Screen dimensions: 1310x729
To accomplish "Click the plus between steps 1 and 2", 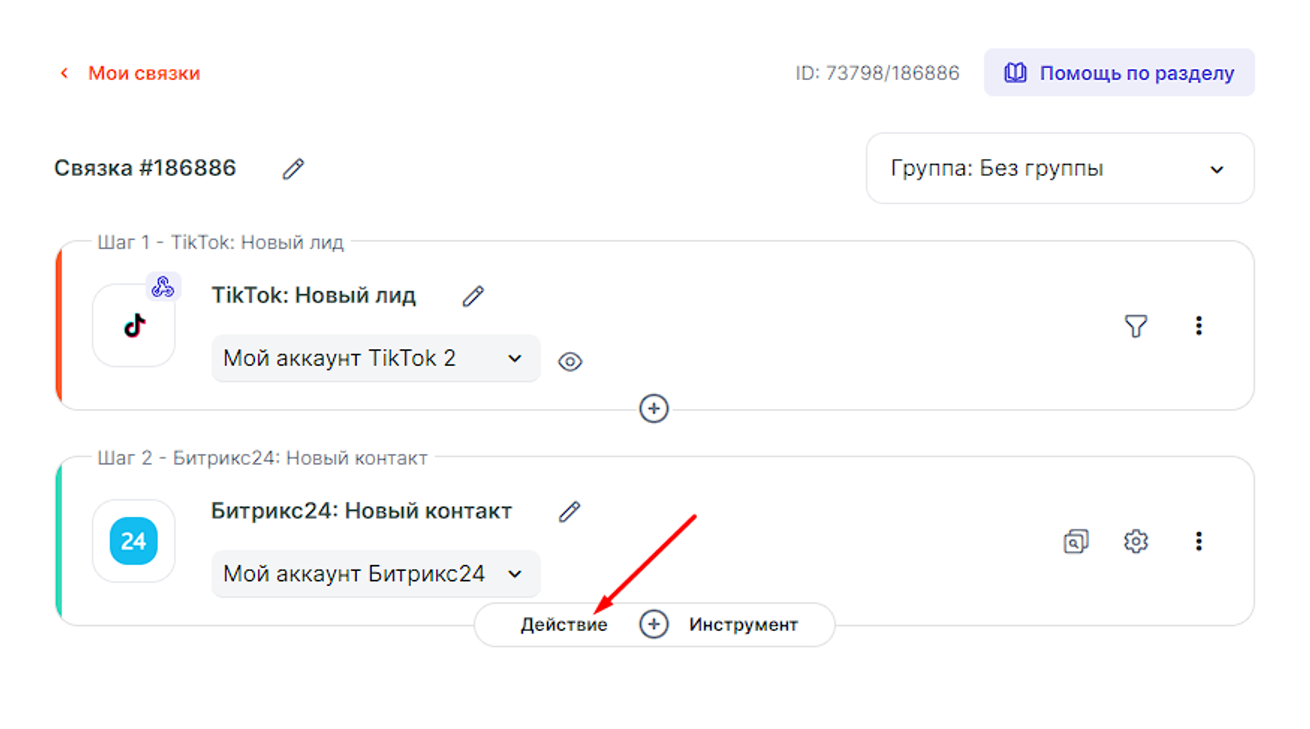I will coord(654,408).
